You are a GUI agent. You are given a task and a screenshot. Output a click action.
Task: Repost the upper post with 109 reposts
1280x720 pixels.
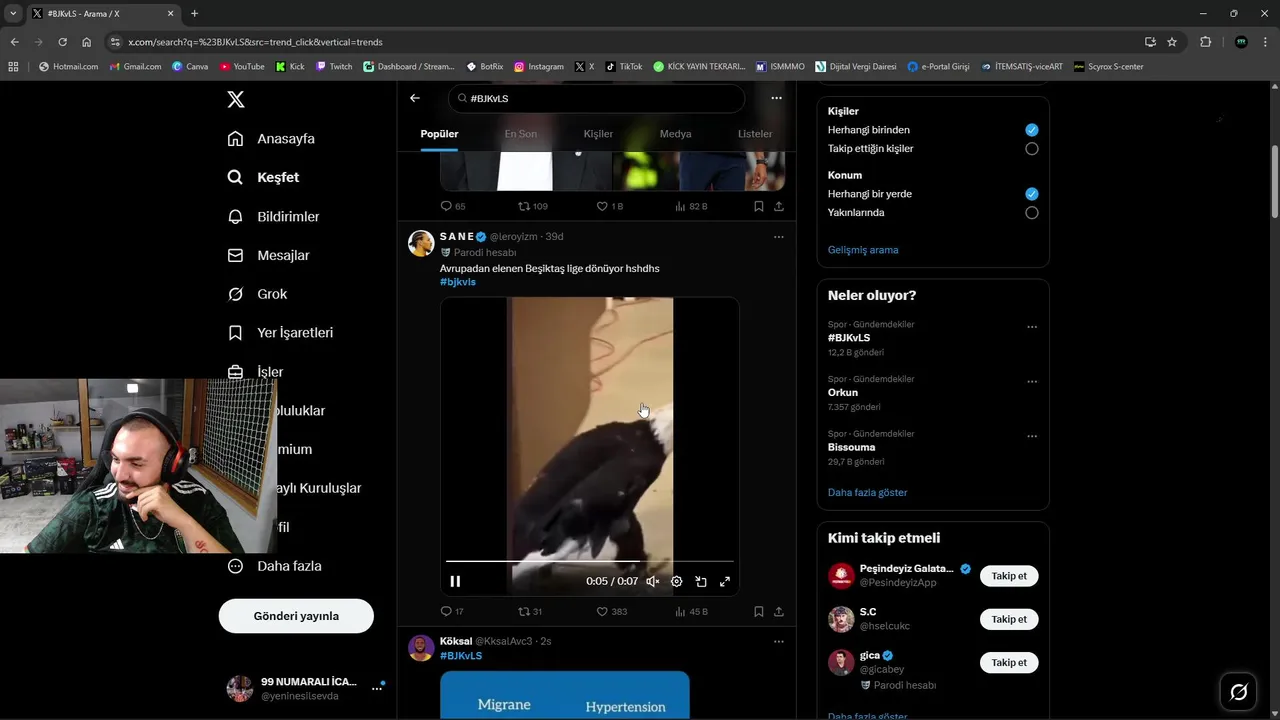[532, 206]
